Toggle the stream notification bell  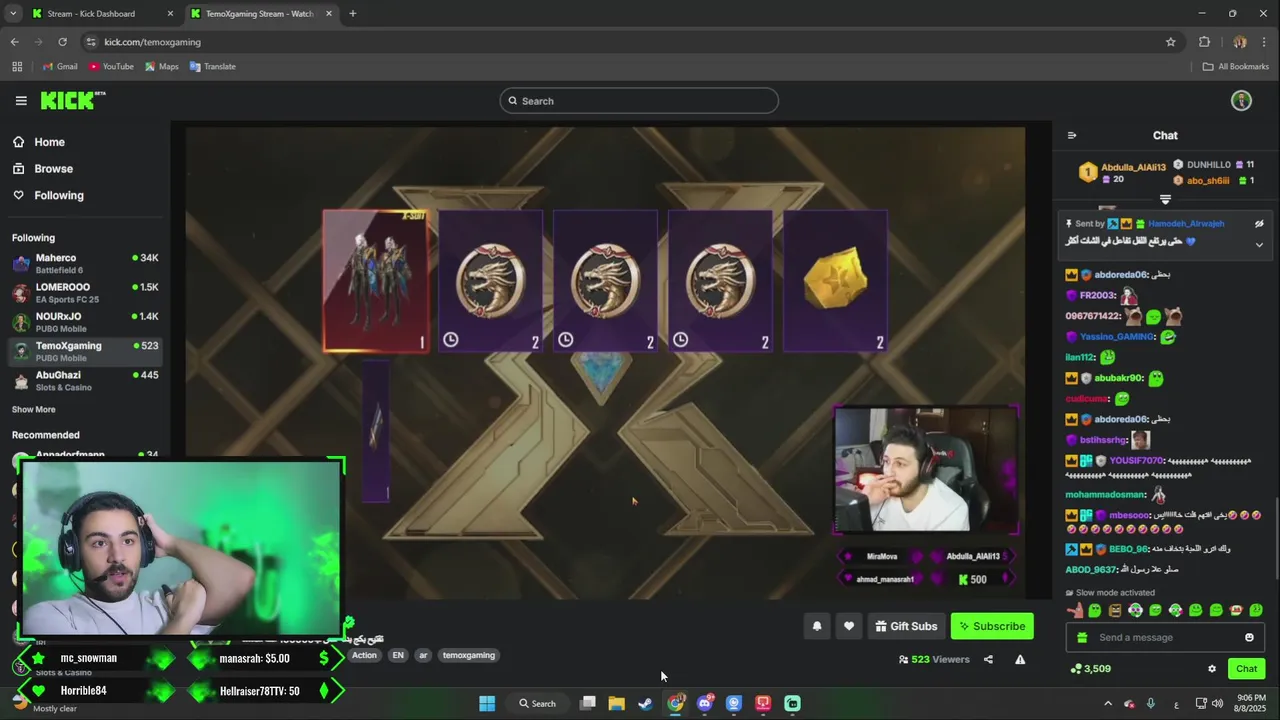click(x=817, y=626)
